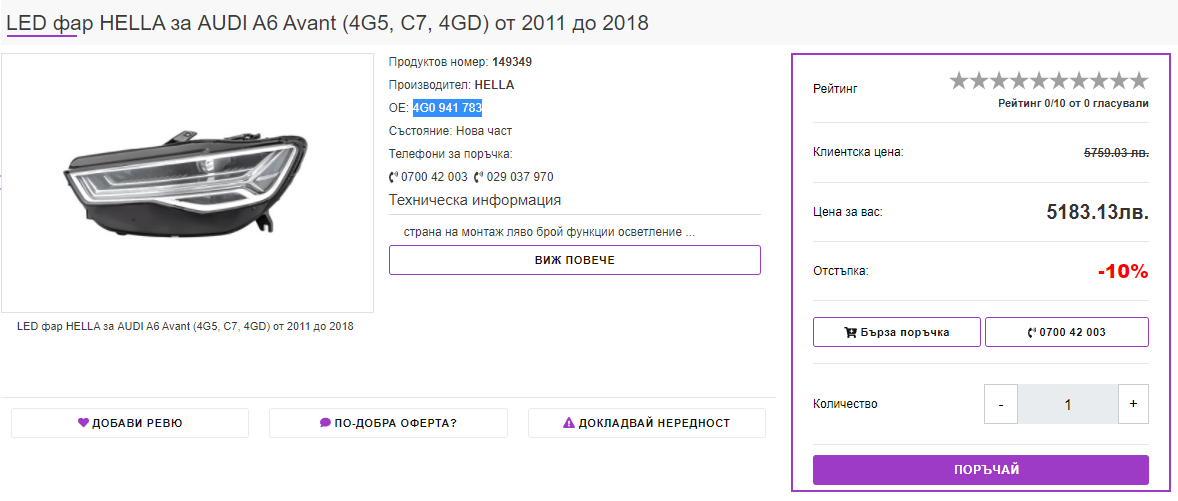Call via the 0700 42 003 button
This screenshot has width=1178, height=501.
(1066, 332)
